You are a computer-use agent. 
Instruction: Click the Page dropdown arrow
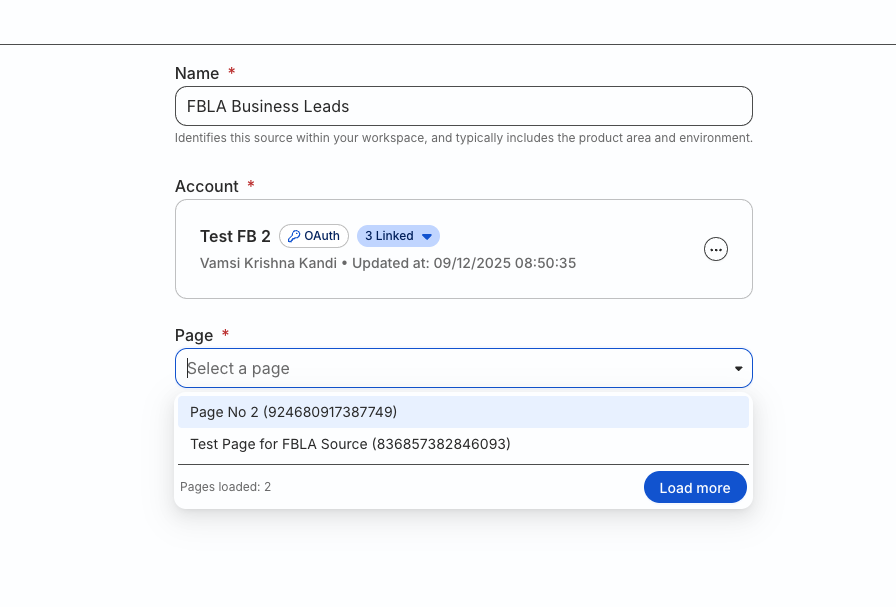738,369
